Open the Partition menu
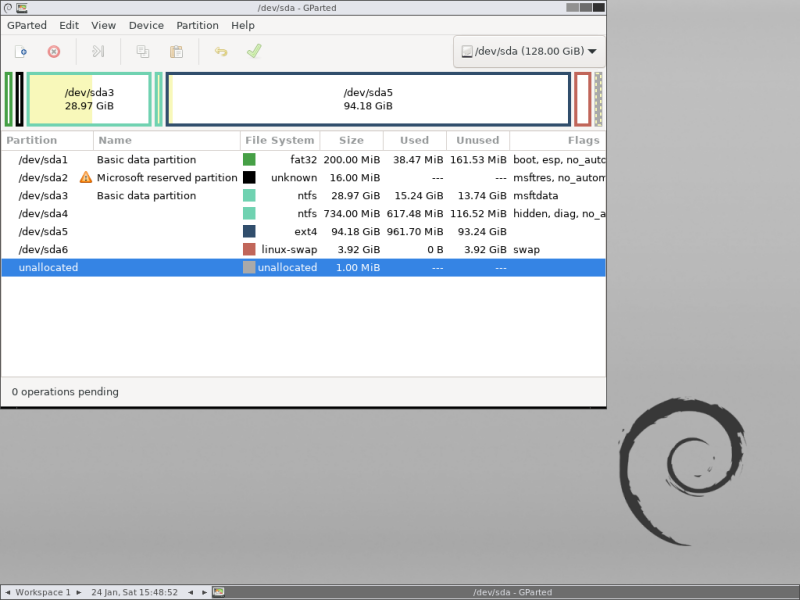Image resolution: width=800 pixels, height=600 pixels. (197, 26)
